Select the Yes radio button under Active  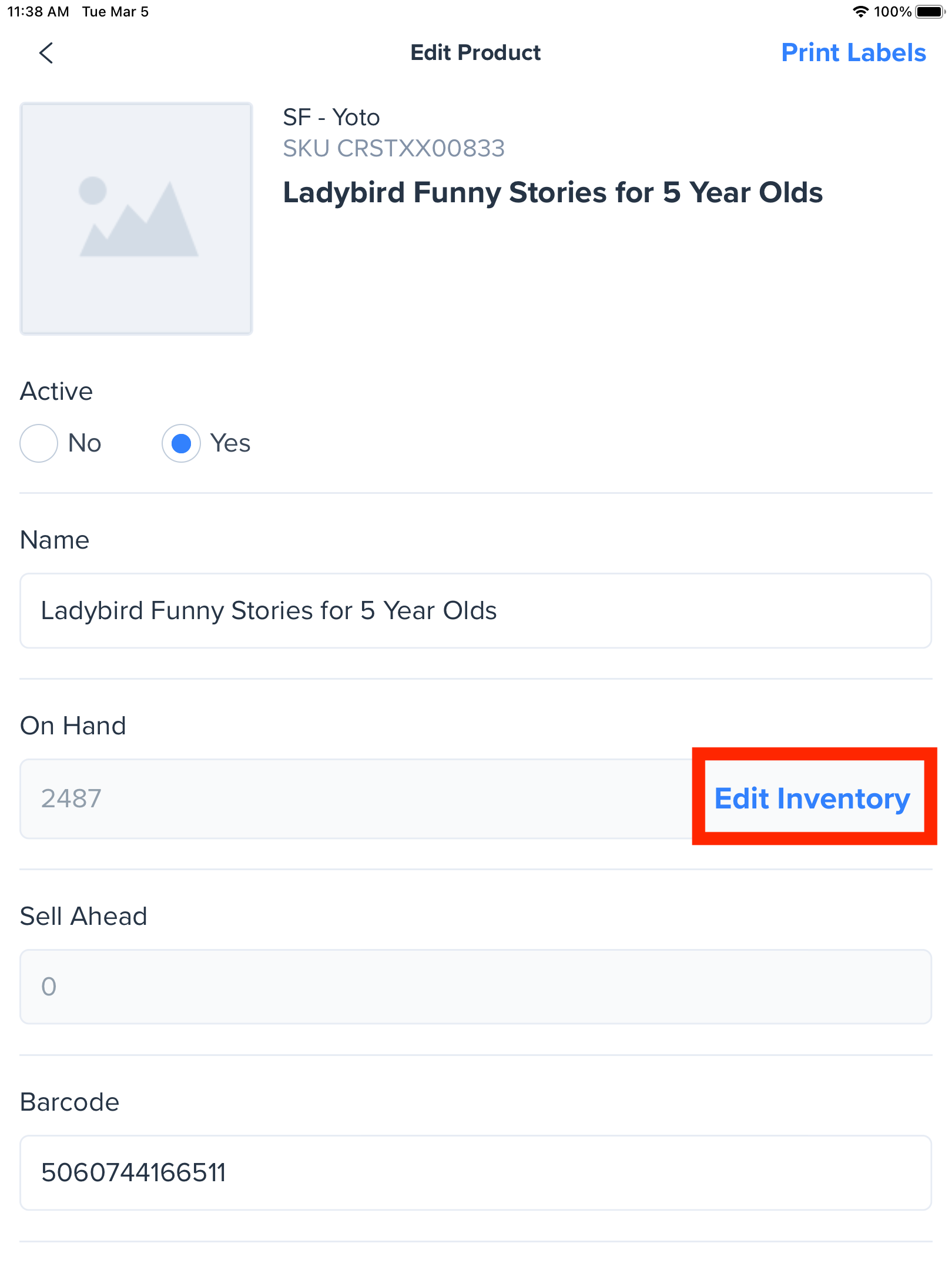pyautogui.click(x=181, y=443)
